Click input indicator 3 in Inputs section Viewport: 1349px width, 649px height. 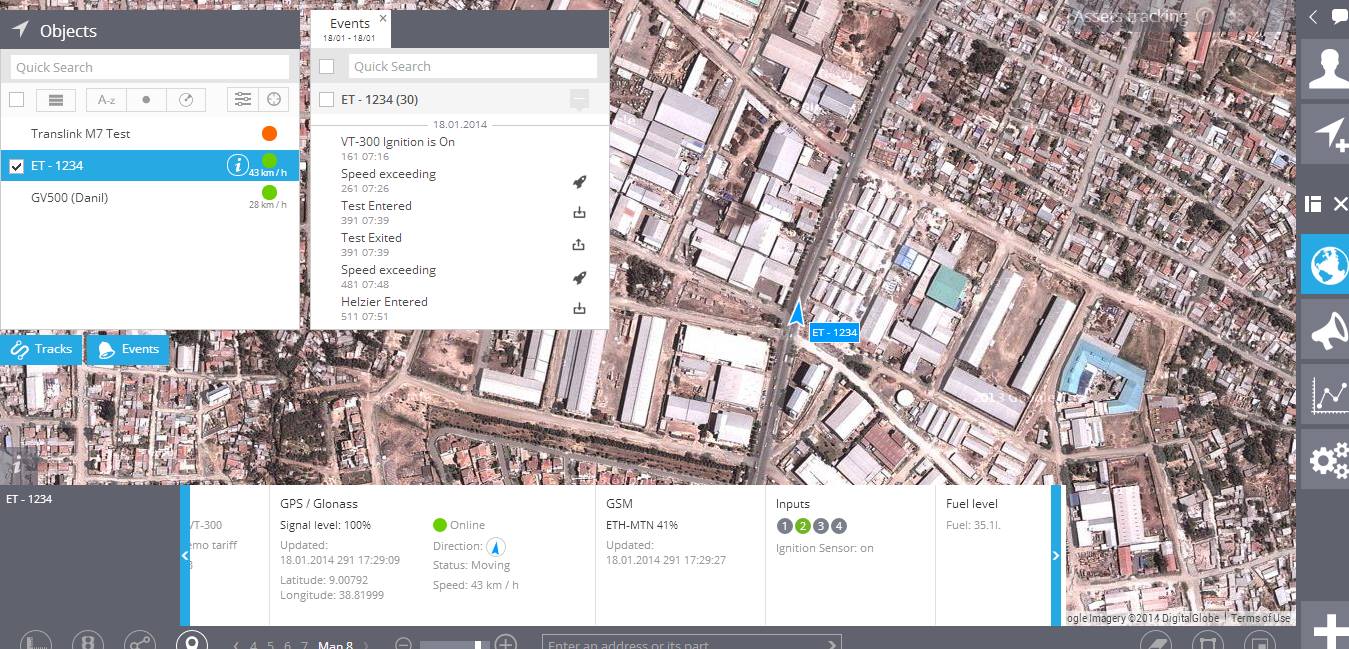pos(821,526)
